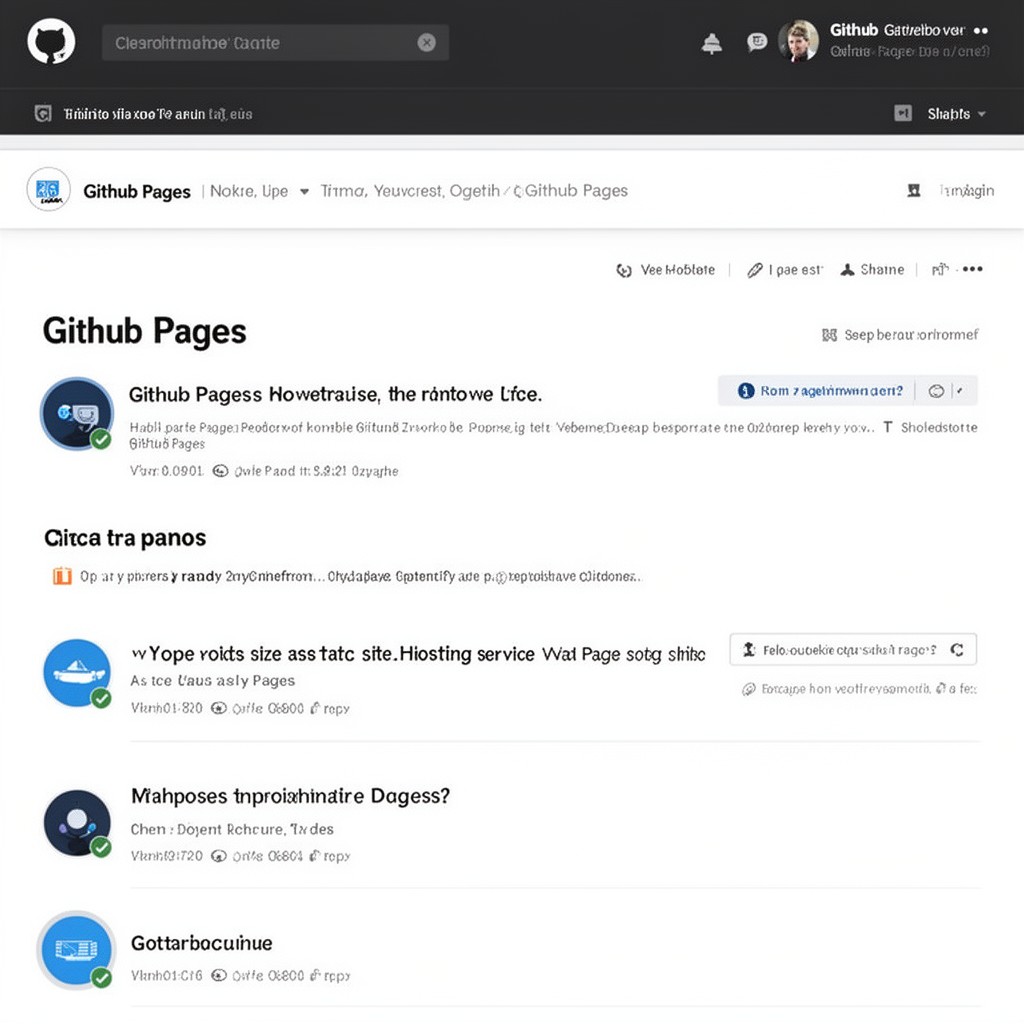Click As tce Uaus asly Pages subtitle
The image size is (1024, 1024).
point(212,680)
